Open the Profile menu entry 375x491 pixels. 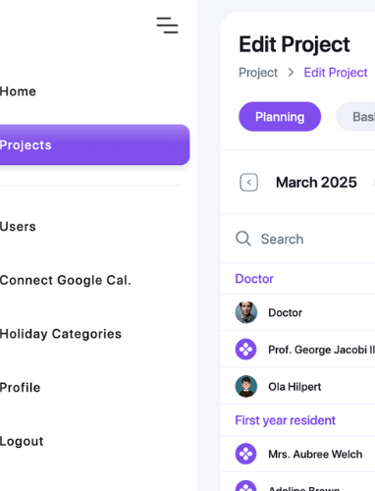click(x=20, y=388)
